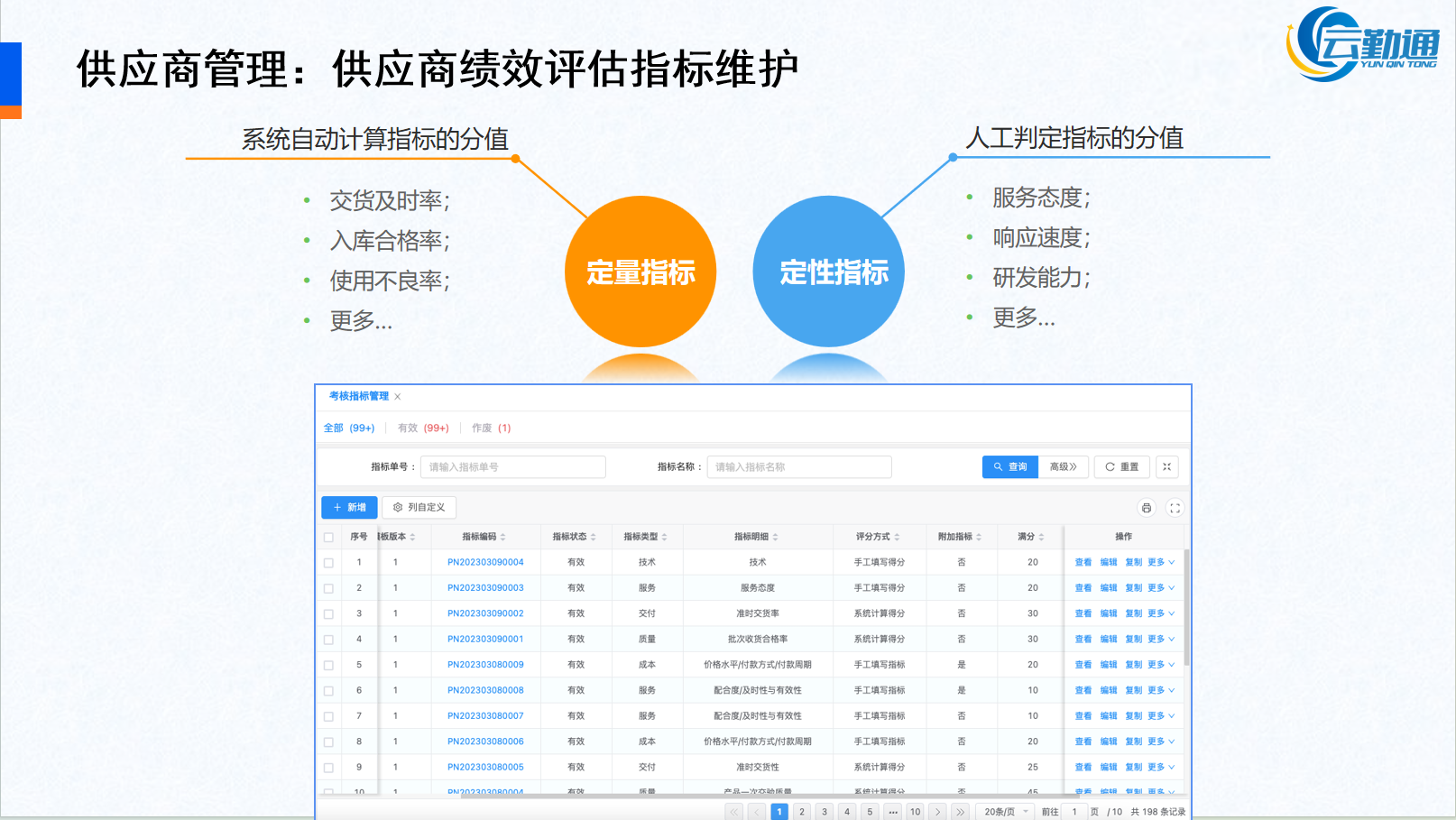Click the 指标单号 input field
The width and height of the screenshot is (1456, 820).
coord(512,466)
